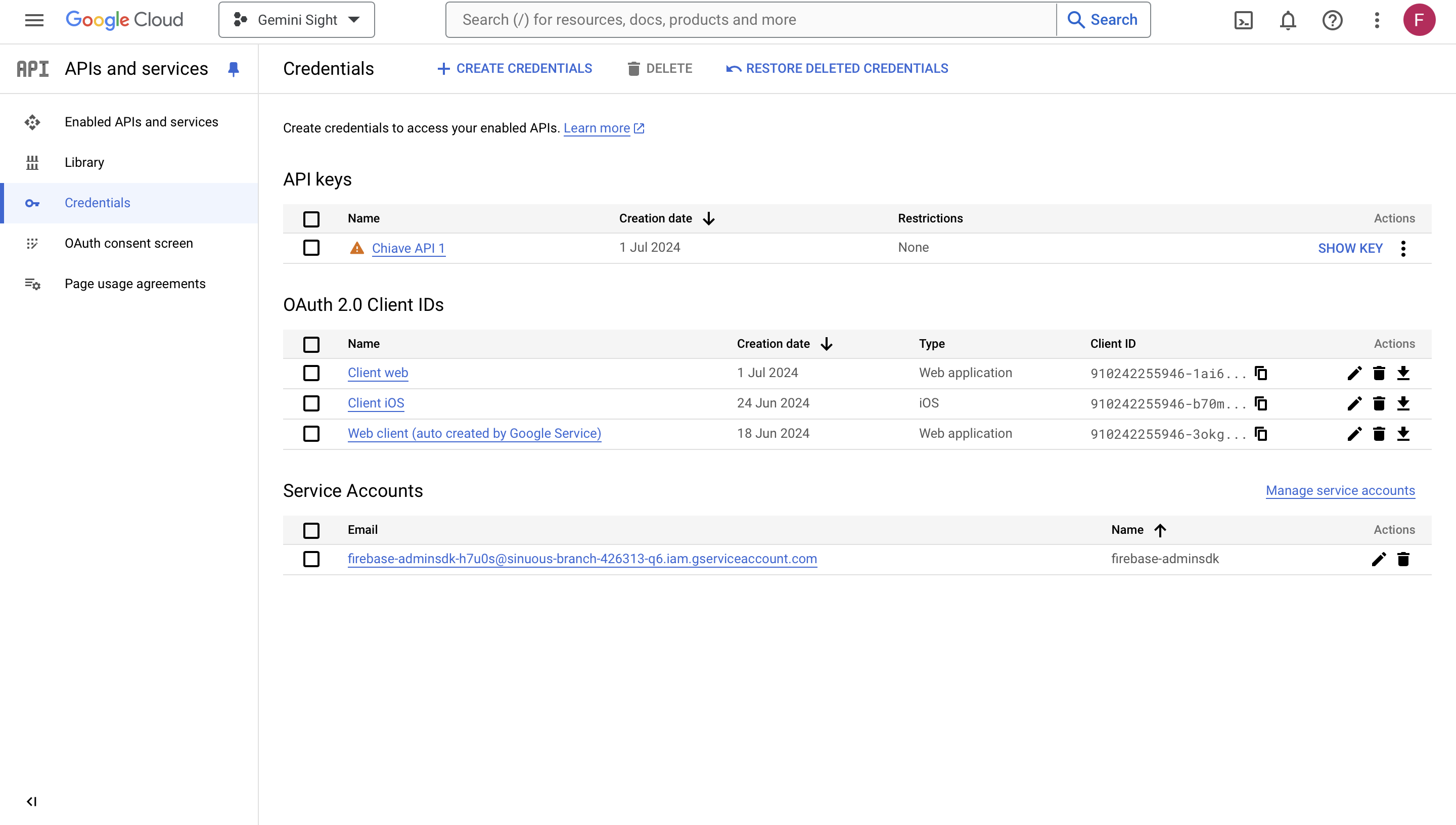Click CREATE CREDENTIALS
This screenshot has width=1456, height=825.
tap(515, 69)
